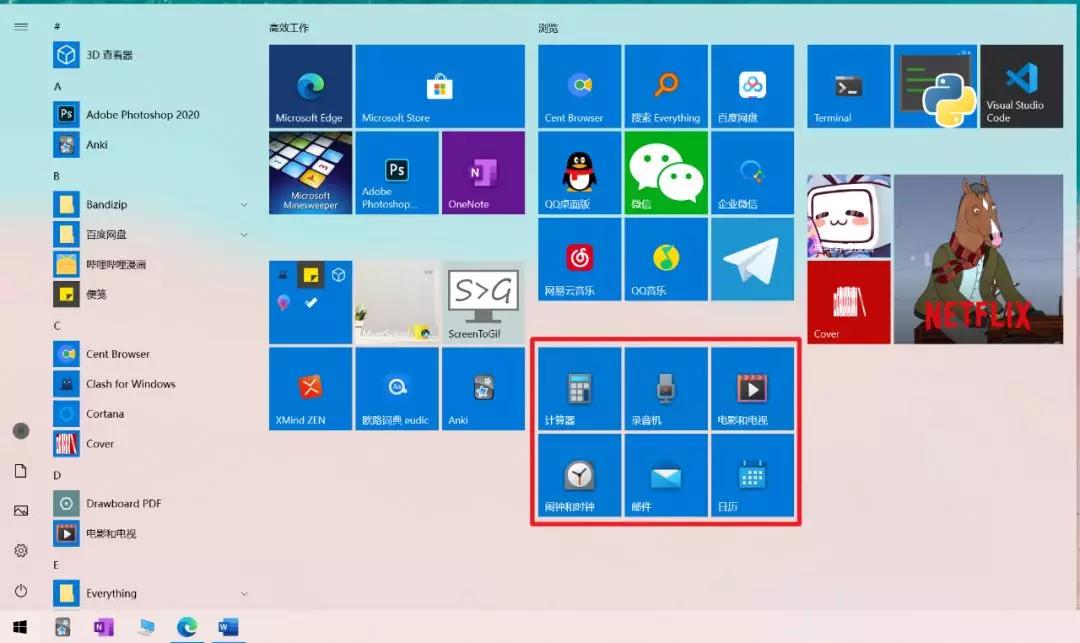Open the Visual Studio Code tile
Screen dimensions: 1080x643
1021,86
